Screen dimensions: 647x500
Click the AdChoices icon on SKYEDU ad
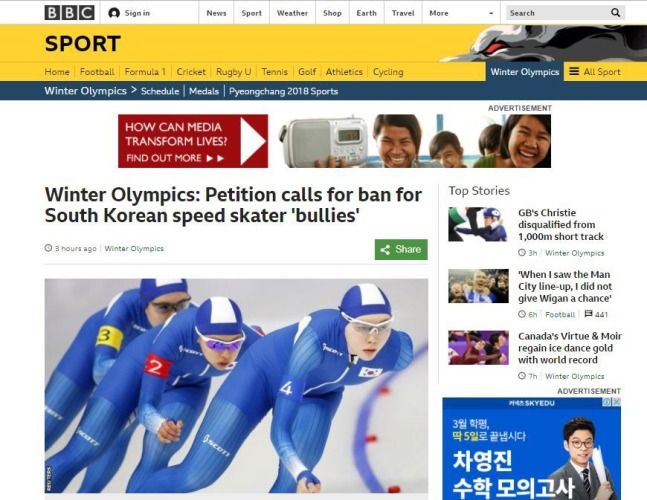(607, 402)
